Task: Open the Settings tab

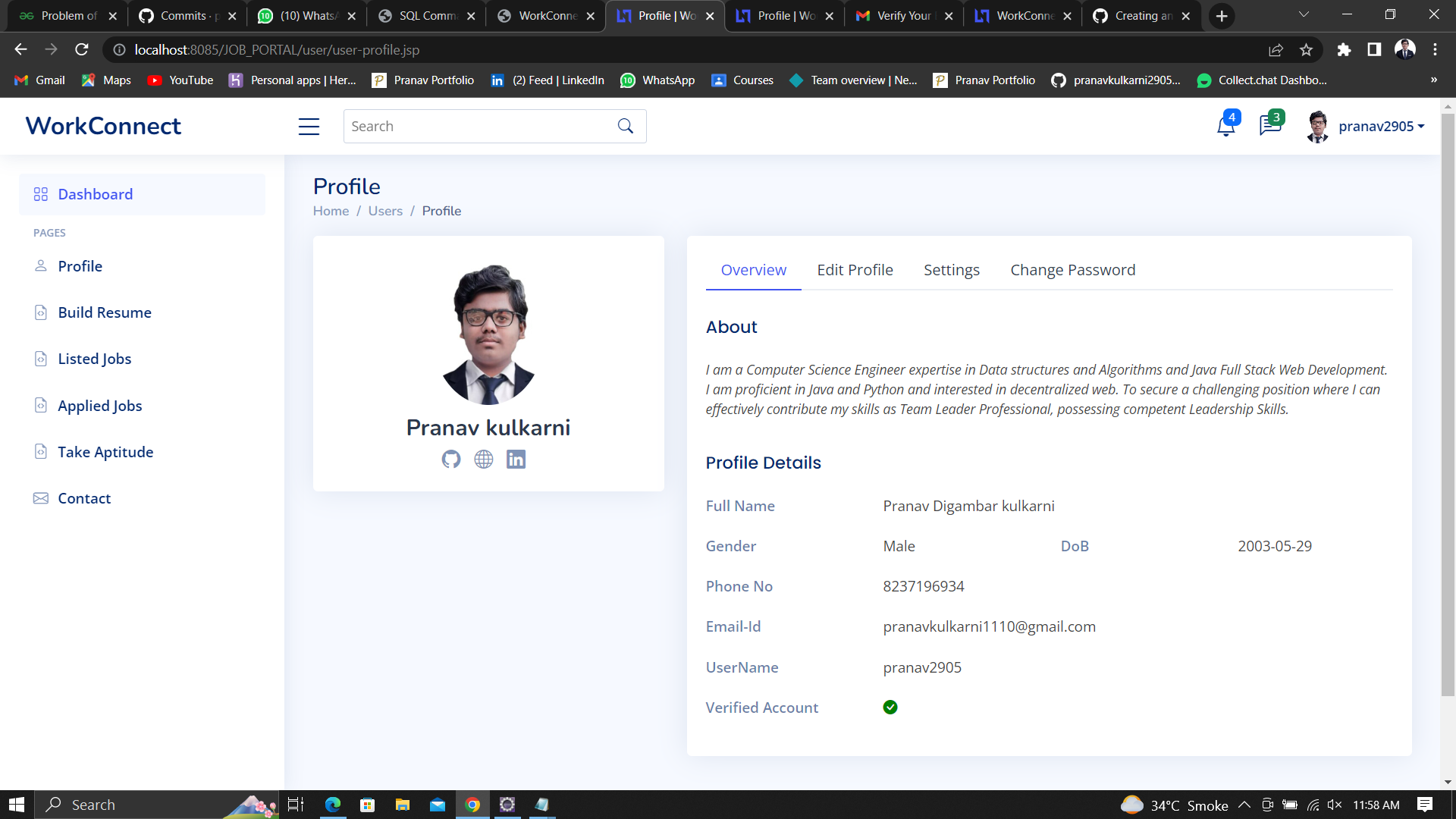Action: point(951,270)
